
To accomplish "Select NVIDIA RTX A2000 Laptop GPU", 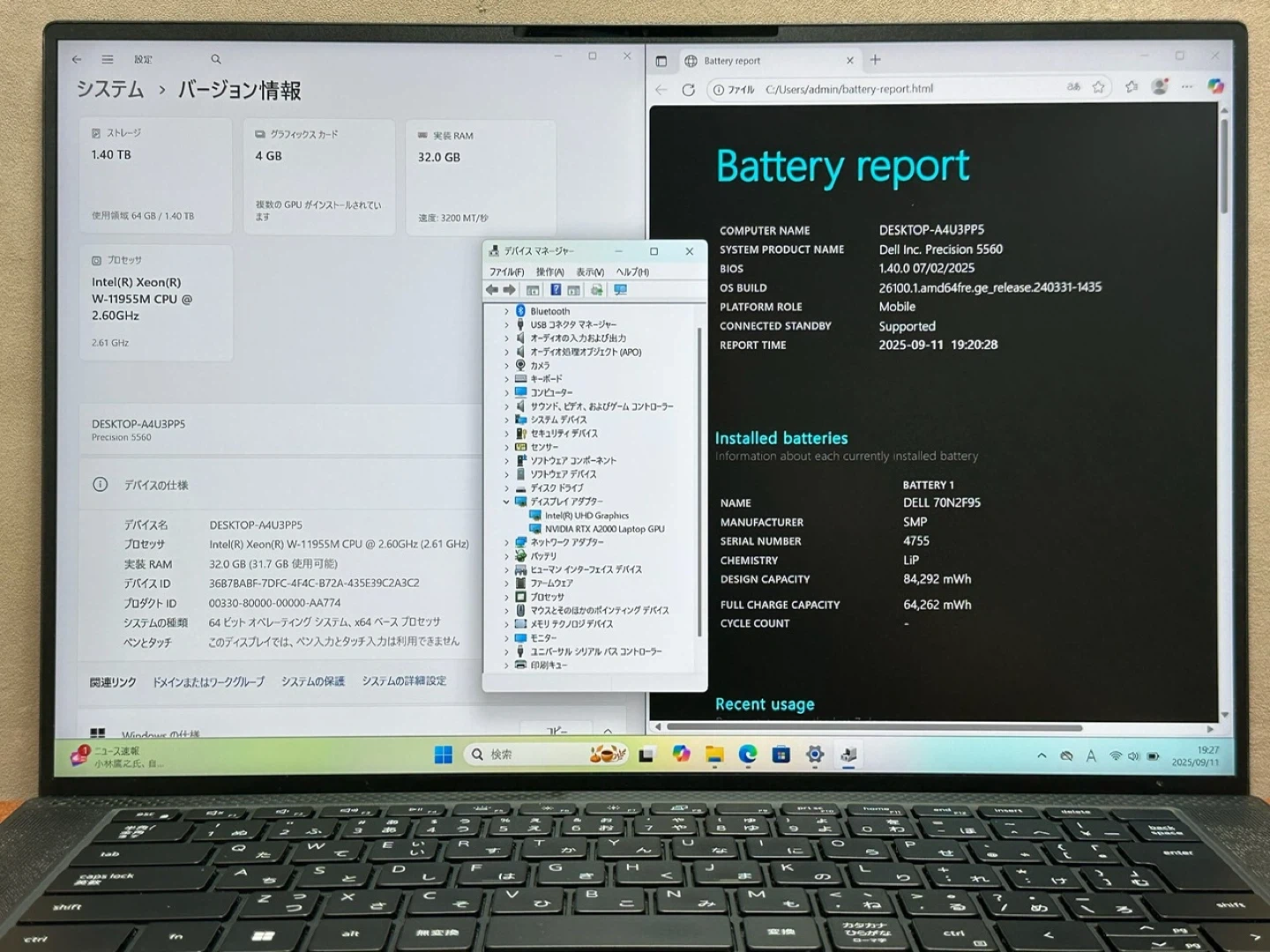I will point(604,529).
